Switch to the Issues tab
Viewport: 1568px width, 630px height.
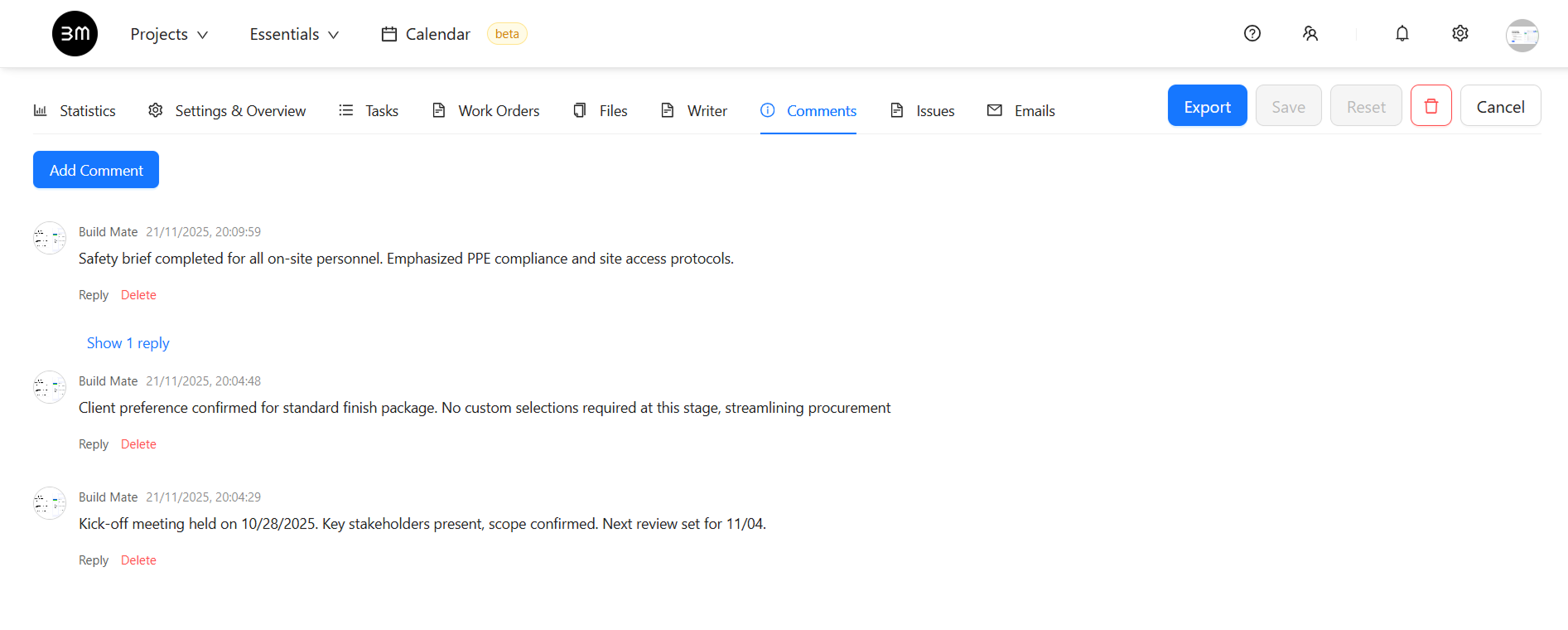[x=923, y=110]
